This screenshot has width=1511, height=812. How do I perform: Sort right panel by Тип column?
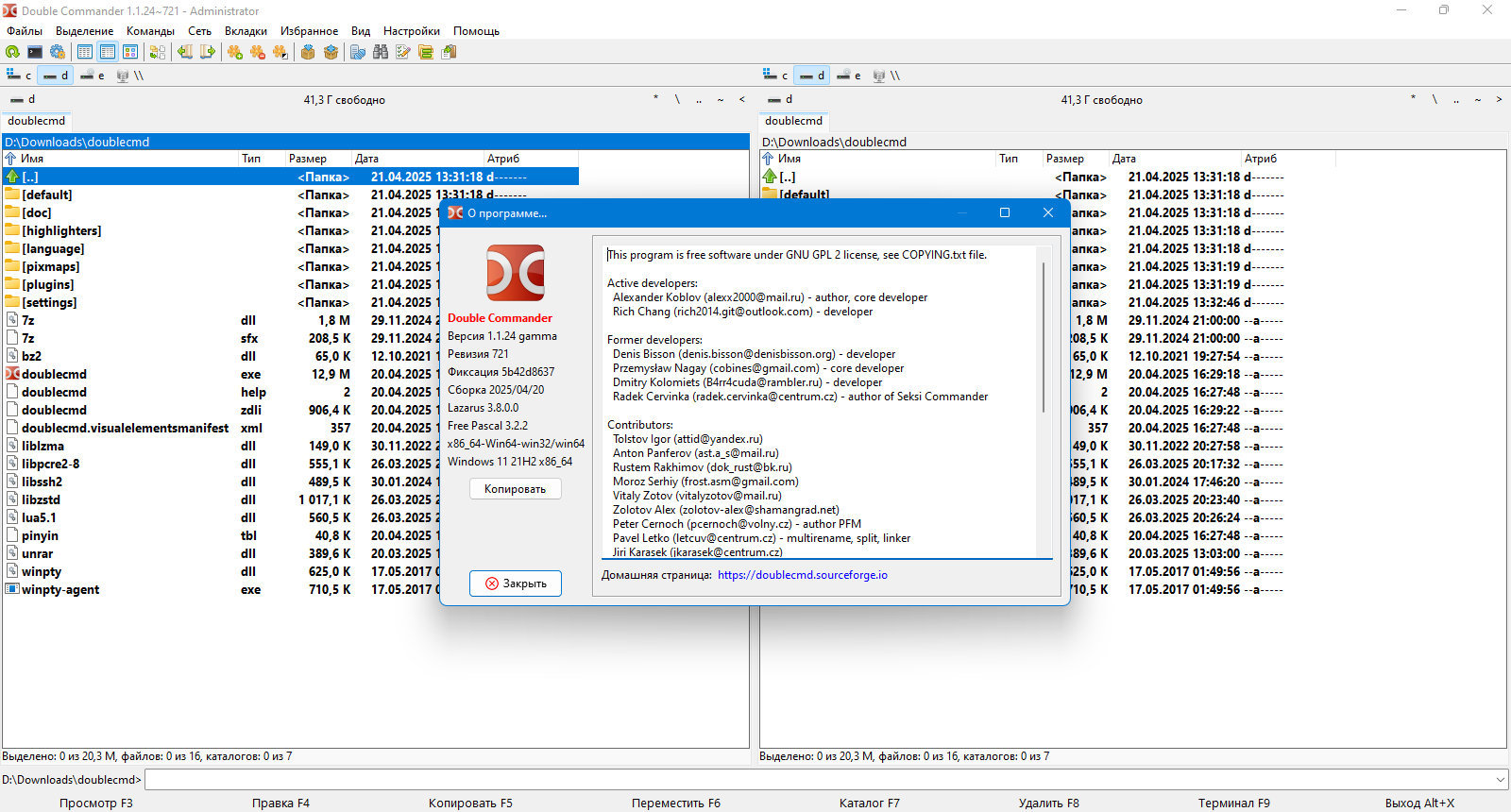click(x=1020, y=159)
